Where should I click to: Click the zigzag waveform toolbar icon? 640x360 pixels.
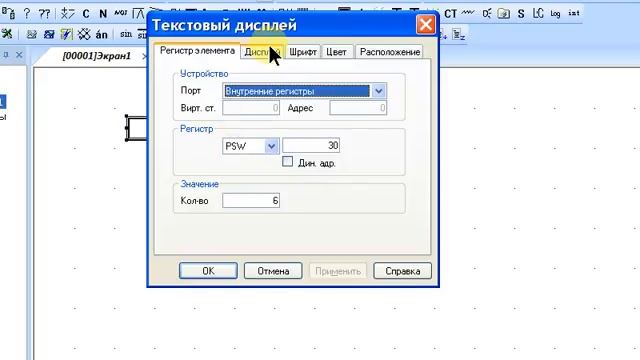coord(468,13)
